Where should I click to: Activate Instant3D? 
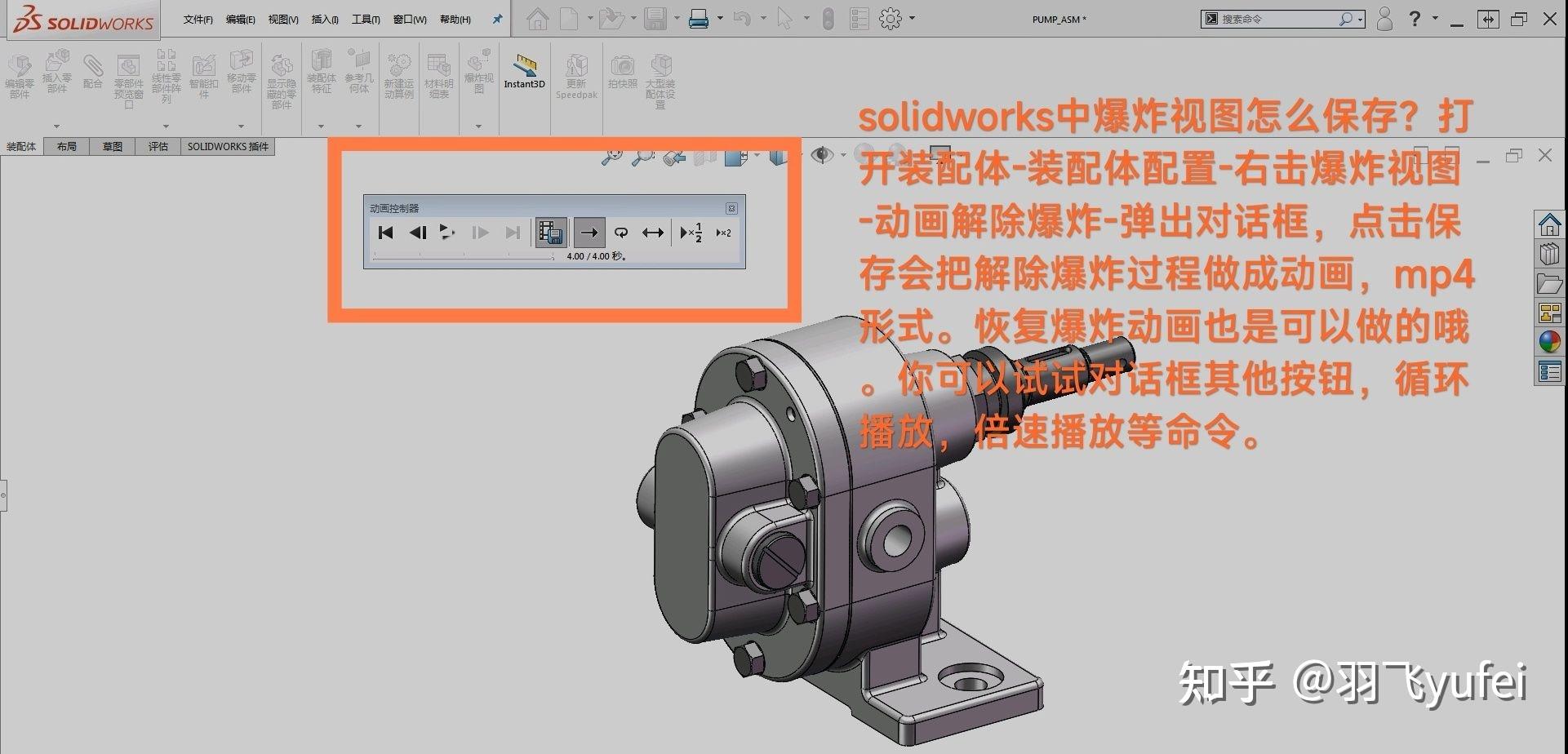tap(524, 73)
